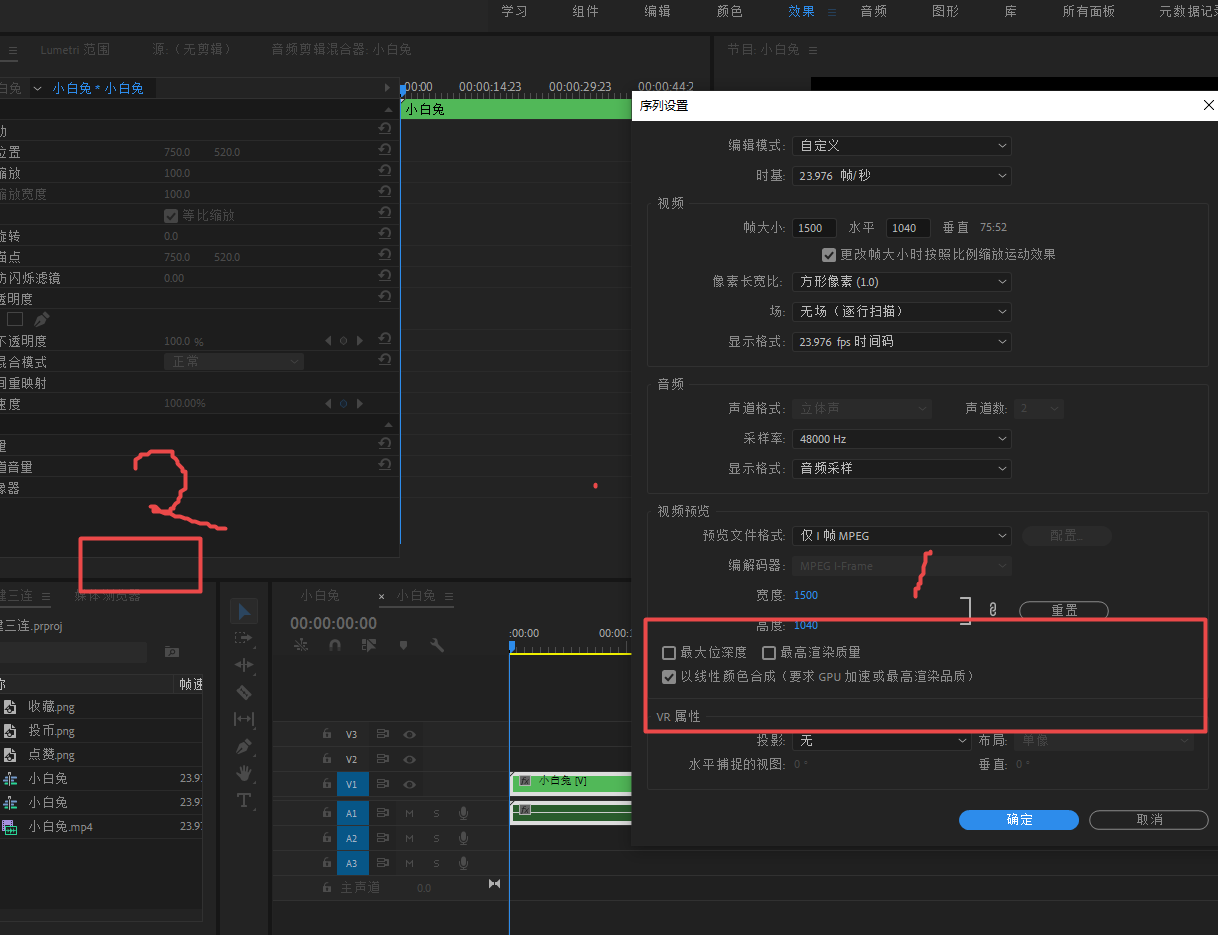
Task: Click the preview 宽度 value 1500
Action: [806, 595]
